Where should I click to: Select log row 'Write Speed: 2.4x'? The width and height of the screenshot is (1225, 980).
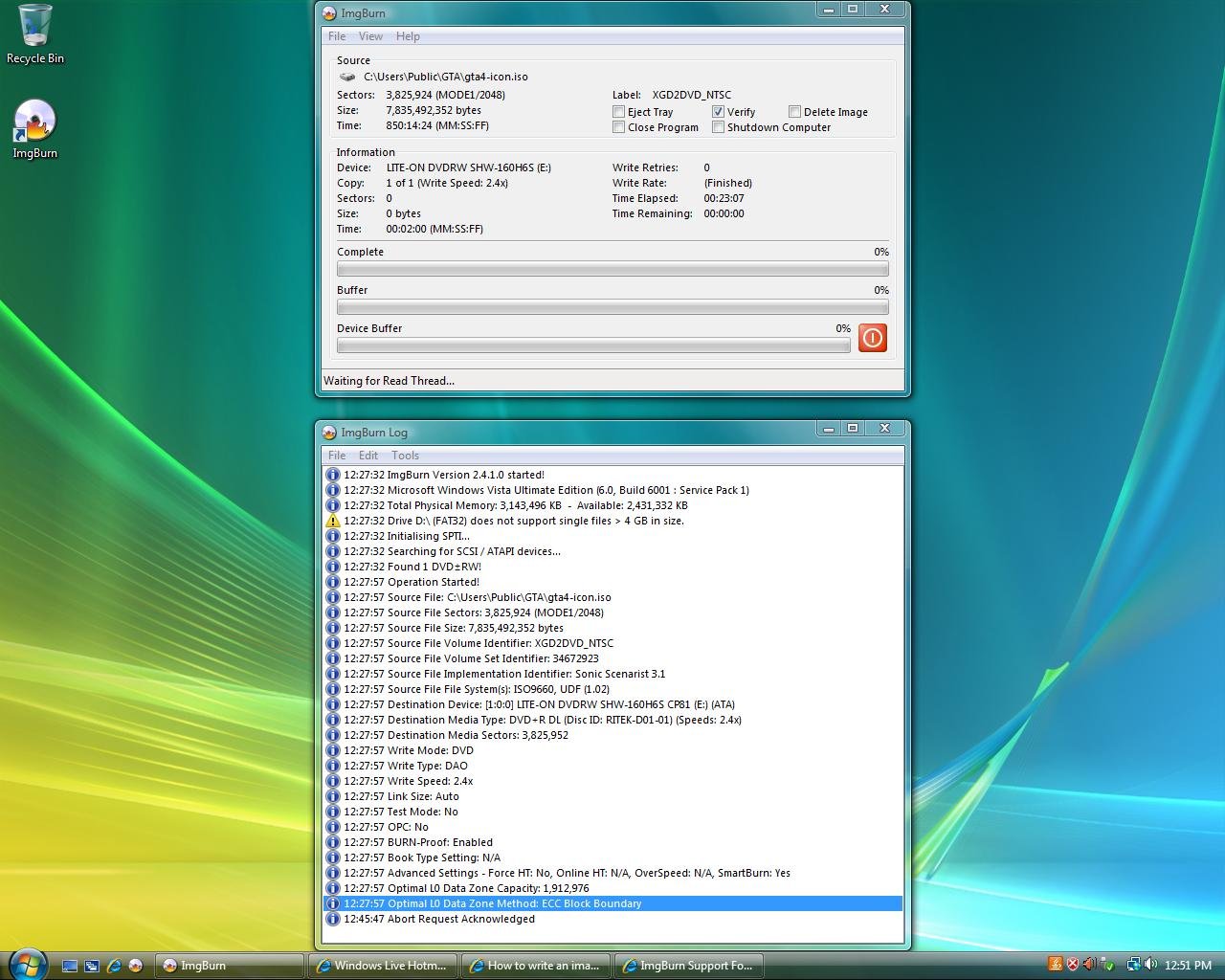612,781
